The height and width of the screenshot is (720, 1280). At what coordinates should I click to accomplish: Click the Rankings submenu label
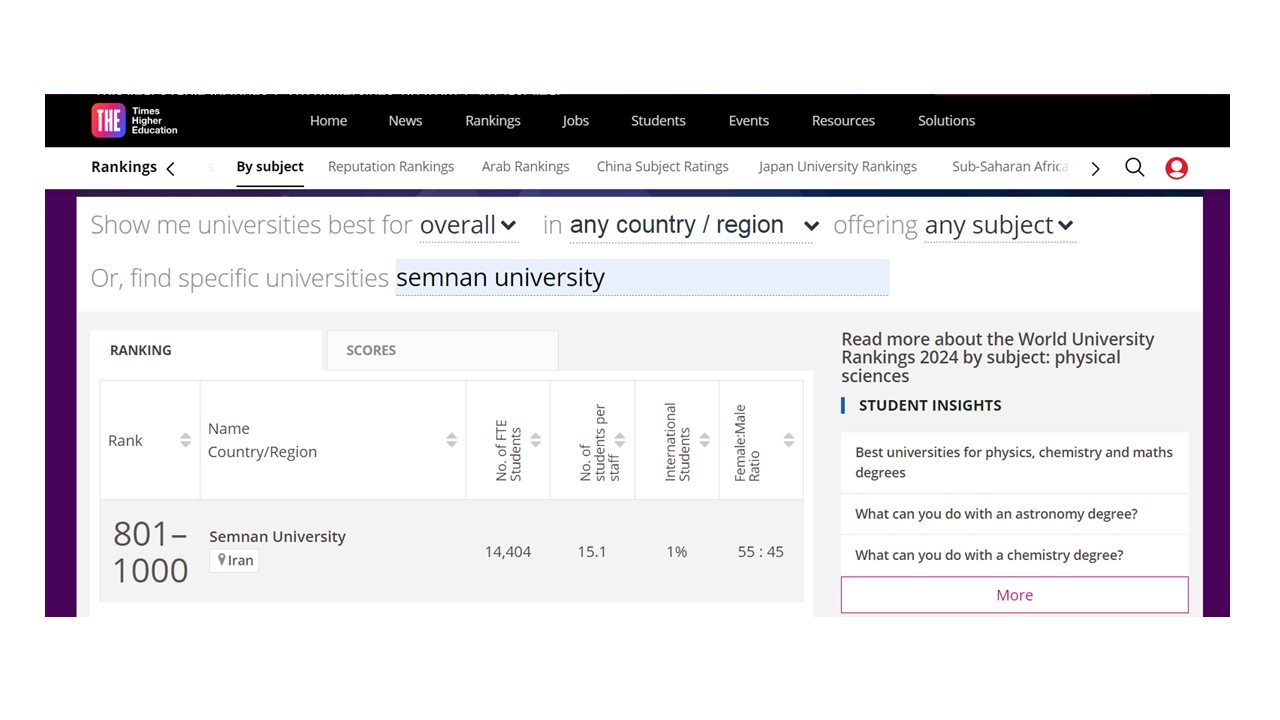pos(124,167)
